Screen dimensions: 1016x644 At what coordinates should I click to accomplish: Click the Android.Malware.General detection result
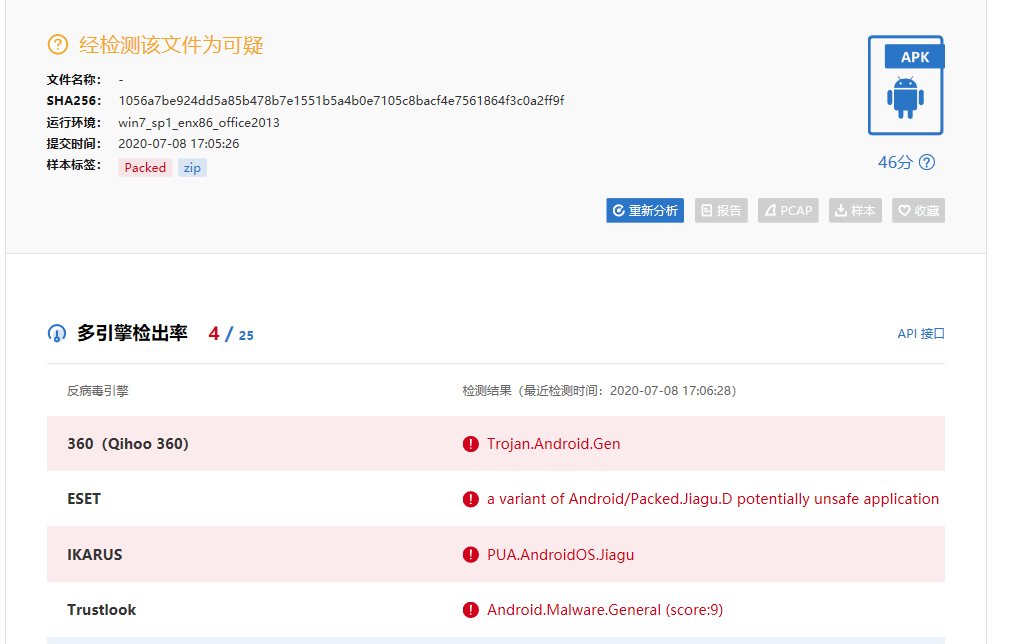pos(605,610)
